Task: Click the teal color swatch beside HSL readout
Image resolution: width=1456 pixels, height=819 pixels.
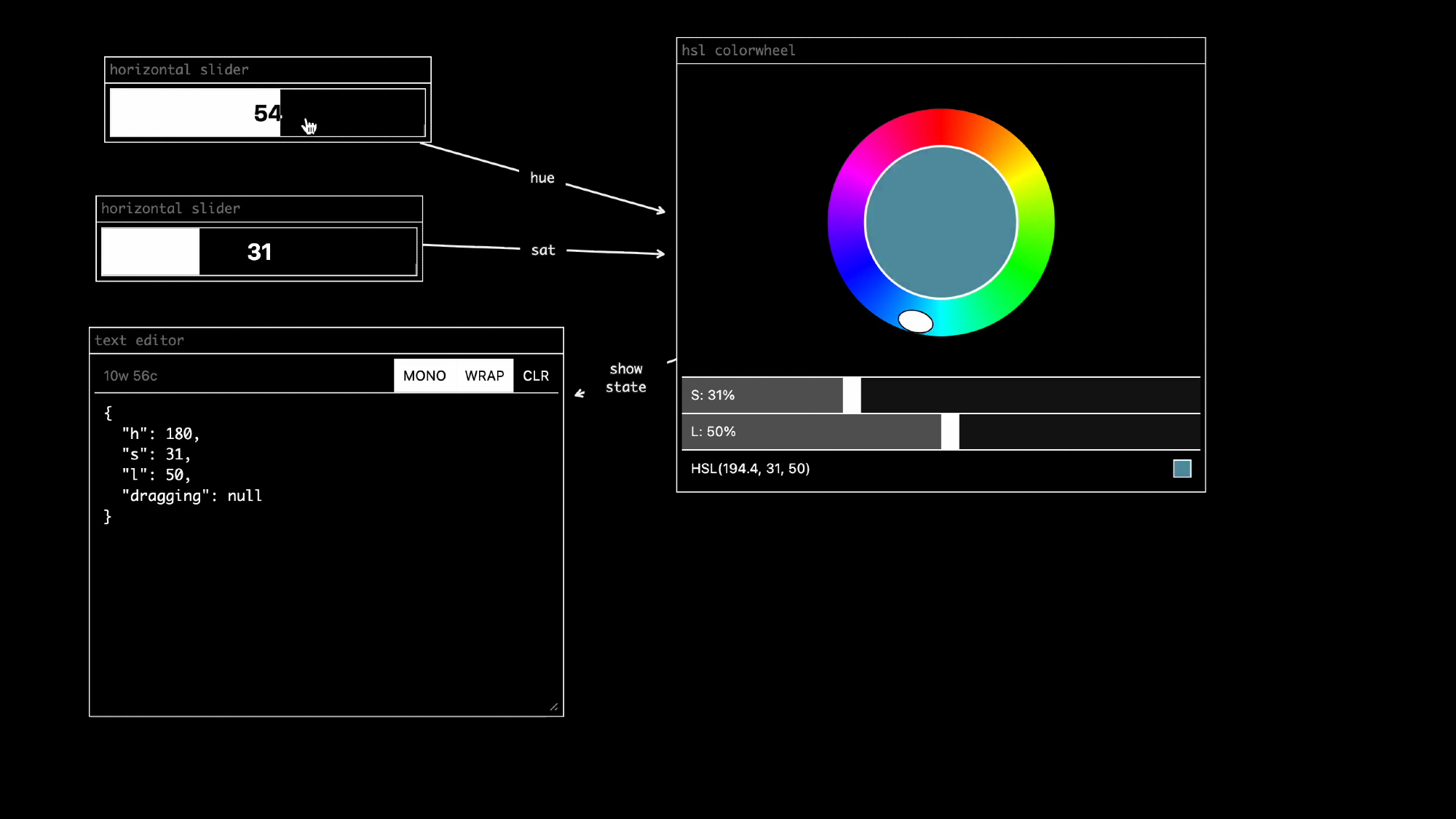Action: tap(1182, 469)
